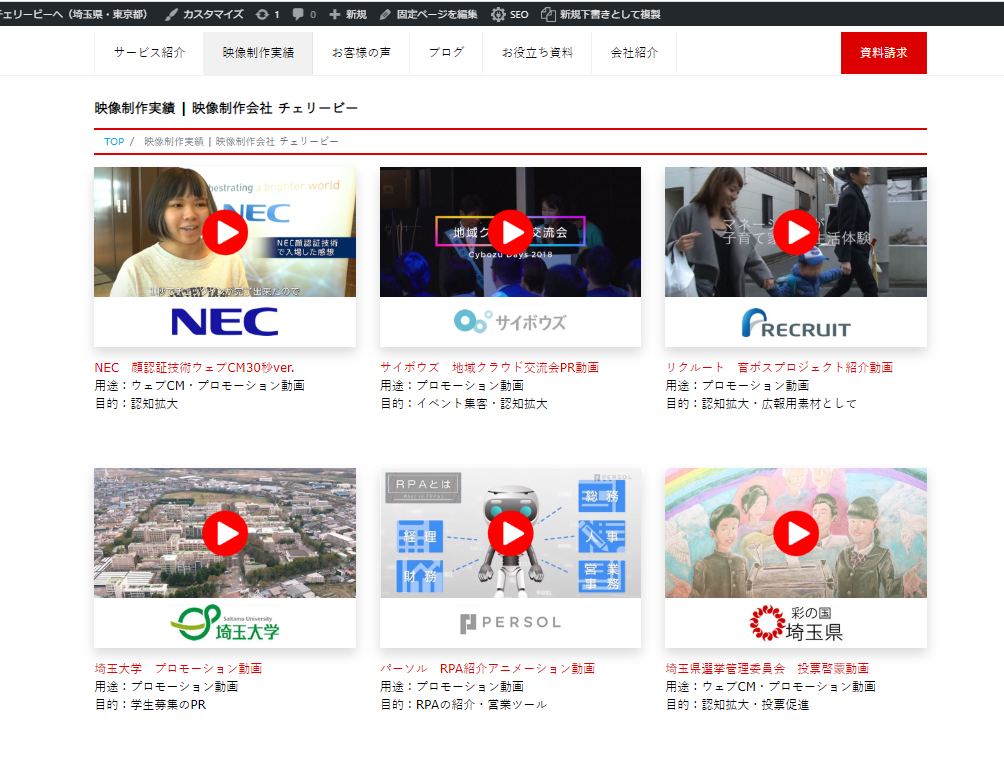The image size is (1004, 758).
Task: Play the Persol RPA animation video
Action: [x=510, y=533]
